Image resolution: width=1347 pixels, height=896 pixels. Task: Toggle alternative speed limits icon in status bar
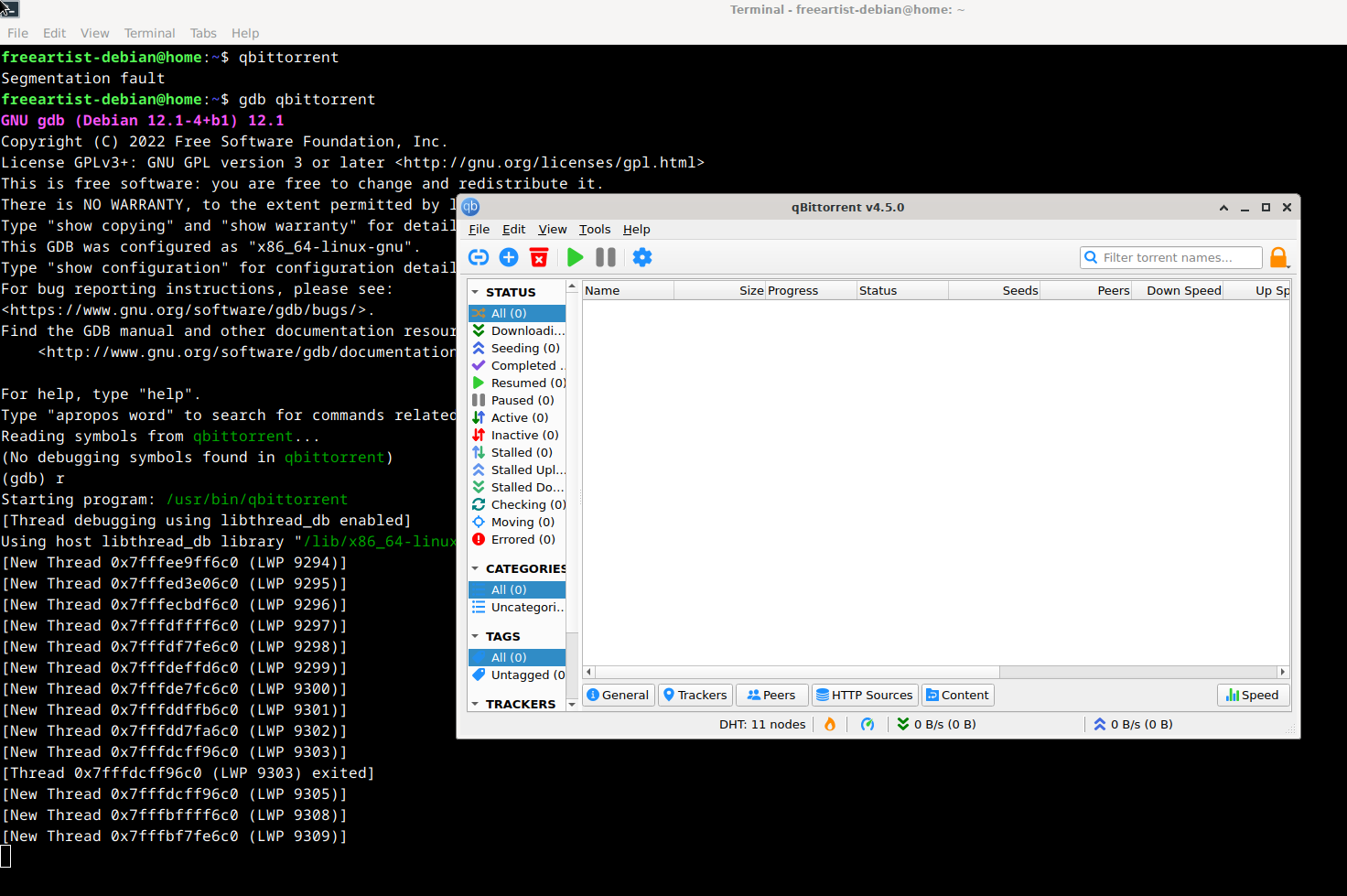click(867, 724)
